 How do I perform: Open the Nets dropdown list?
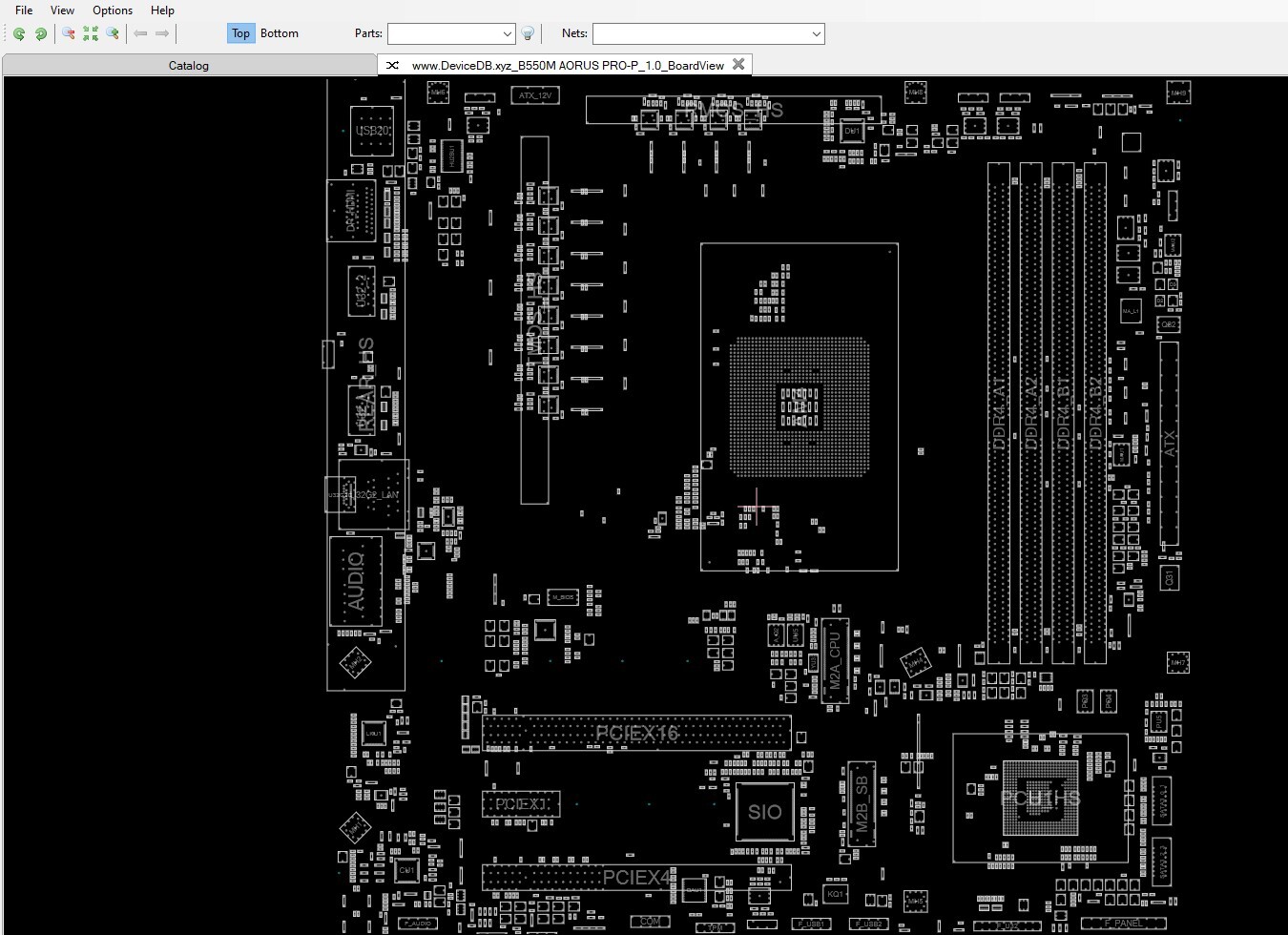pyautogui.click(x=817, y=33)
